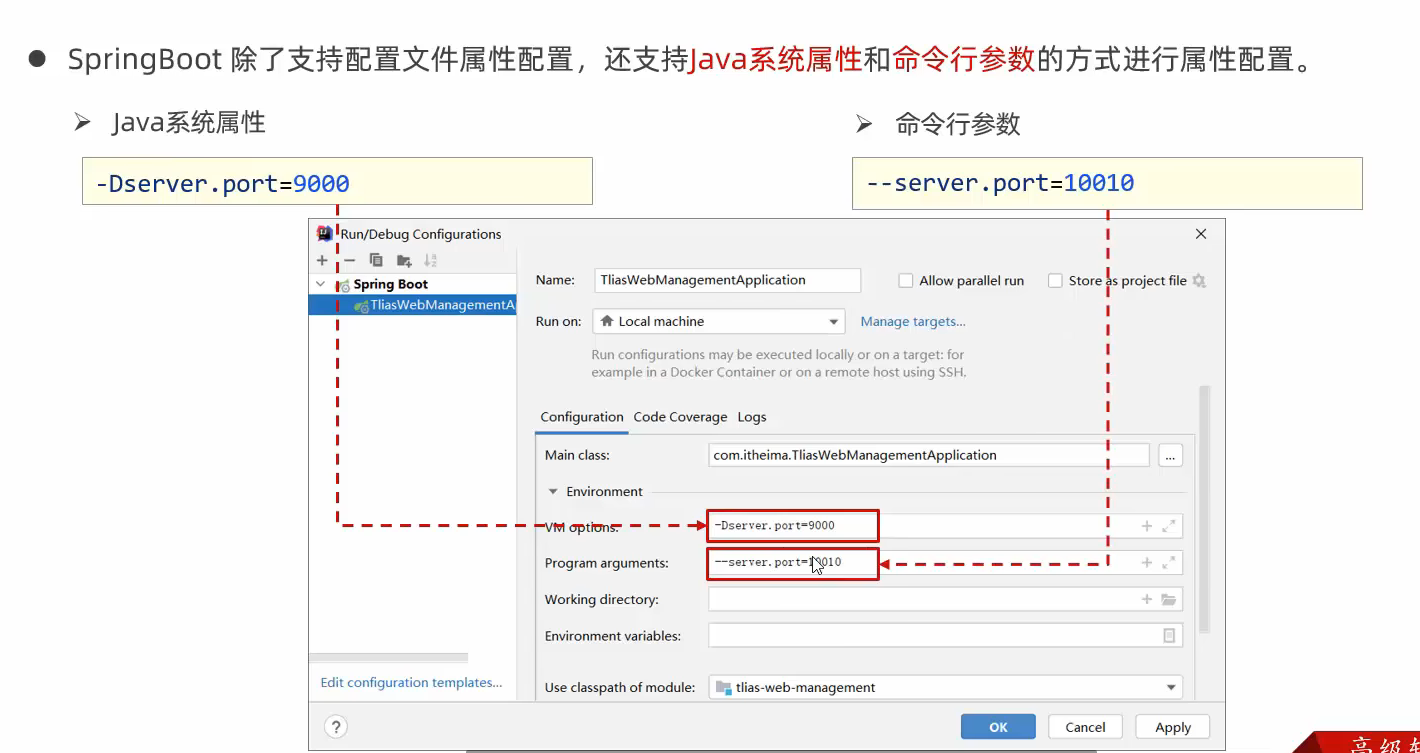Browse for Working directory folder icon
The width and height of the screenshot is (1420, 753).
click(x=1168, y=599)
